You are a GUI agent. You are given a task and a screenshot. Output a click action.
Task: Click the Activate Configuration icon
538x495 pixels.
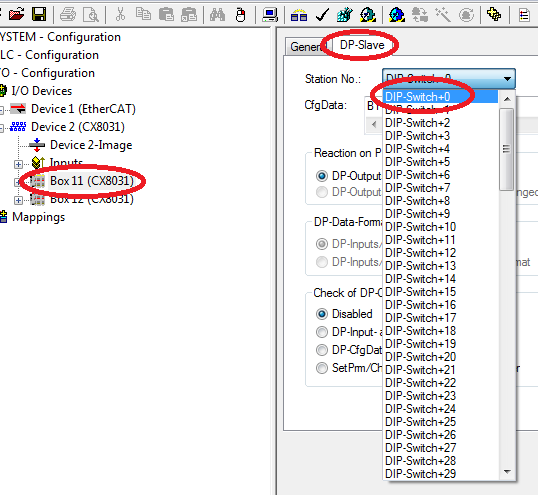(x=344, y=15)
